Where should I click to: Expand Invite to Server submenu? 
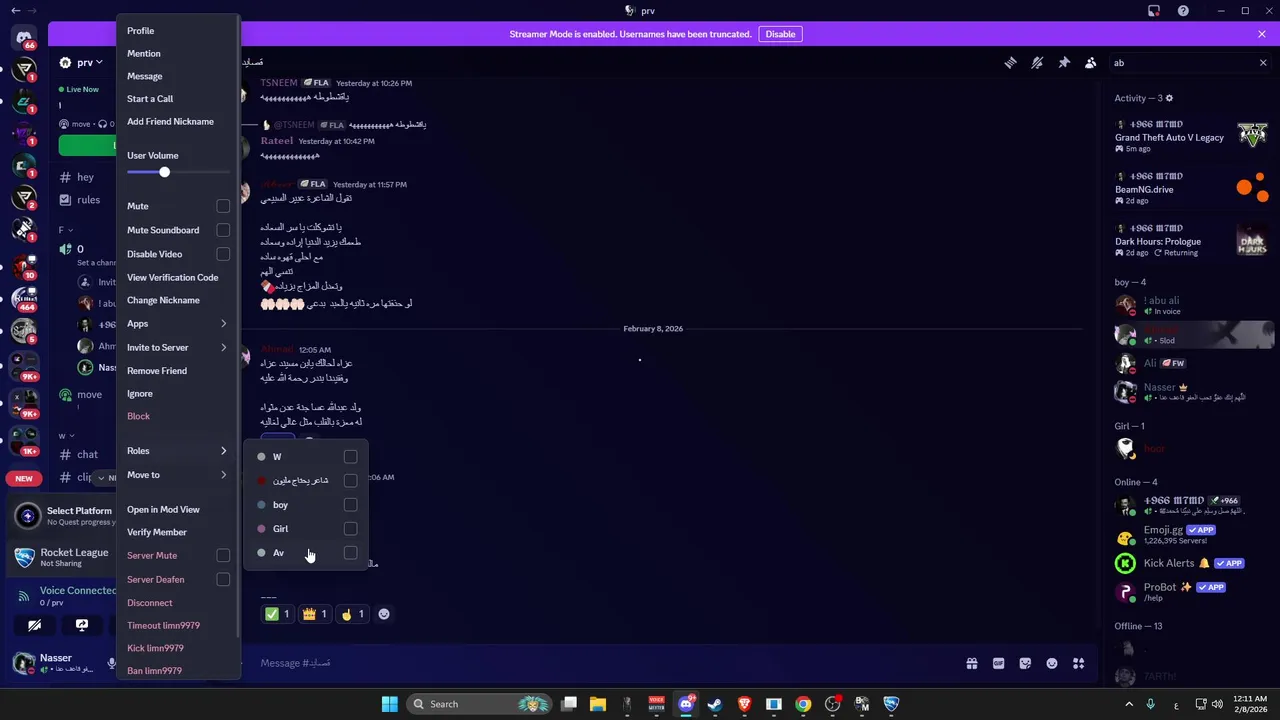click(178, 347)
